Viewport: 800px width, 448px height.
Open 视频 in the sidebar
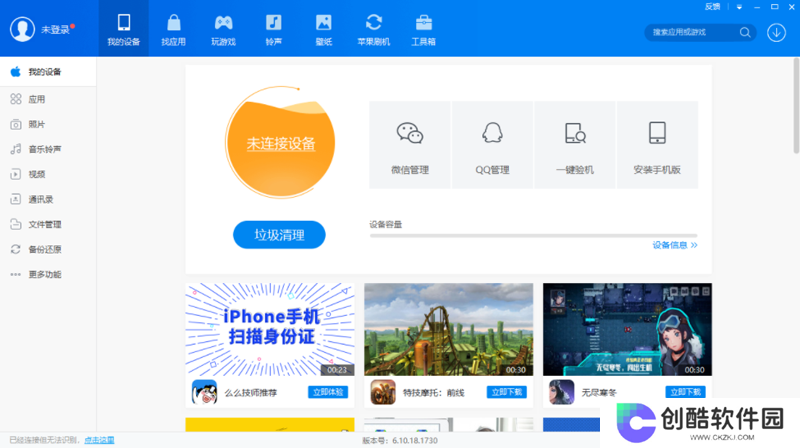[x=48, y=174]
